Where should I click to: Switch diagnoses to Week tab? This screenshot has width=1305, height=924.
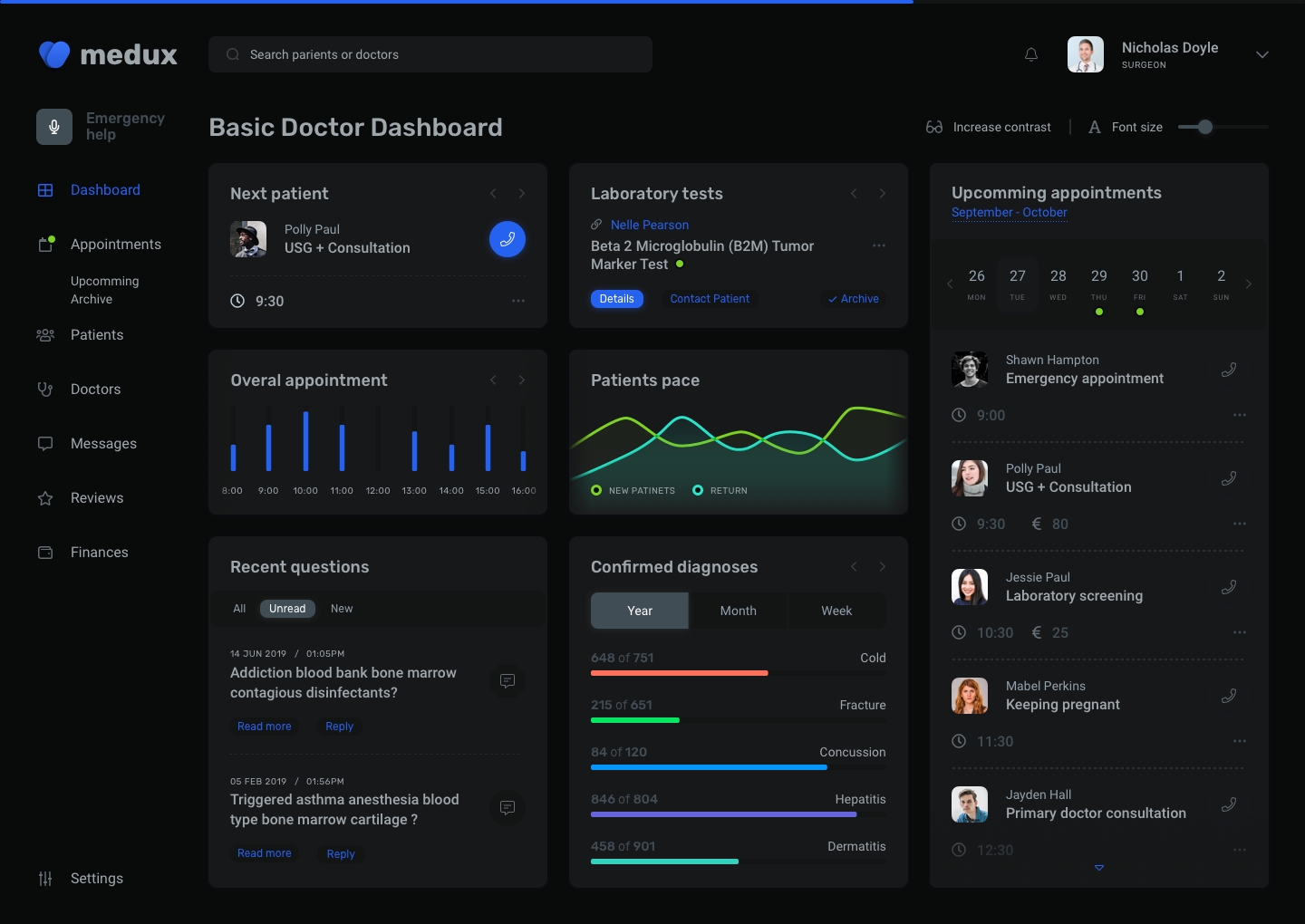836,611
